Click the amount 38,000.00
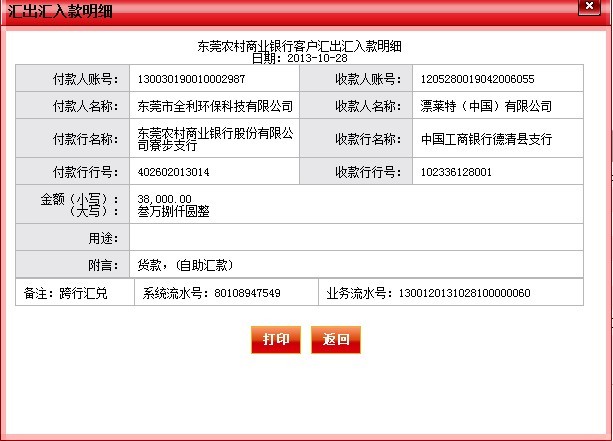This screenshot has width=613, height=441. [x=165, y=199]
